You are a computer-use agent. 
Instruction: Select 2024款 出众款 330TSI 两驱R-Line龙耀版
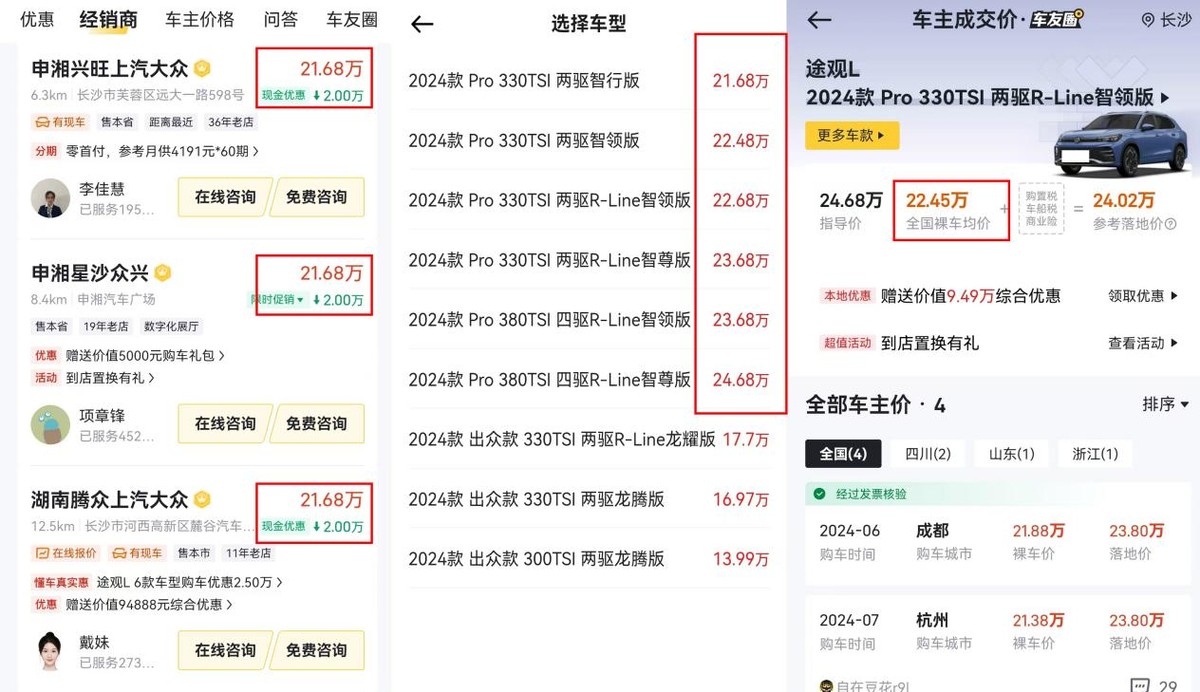point(589,439)
